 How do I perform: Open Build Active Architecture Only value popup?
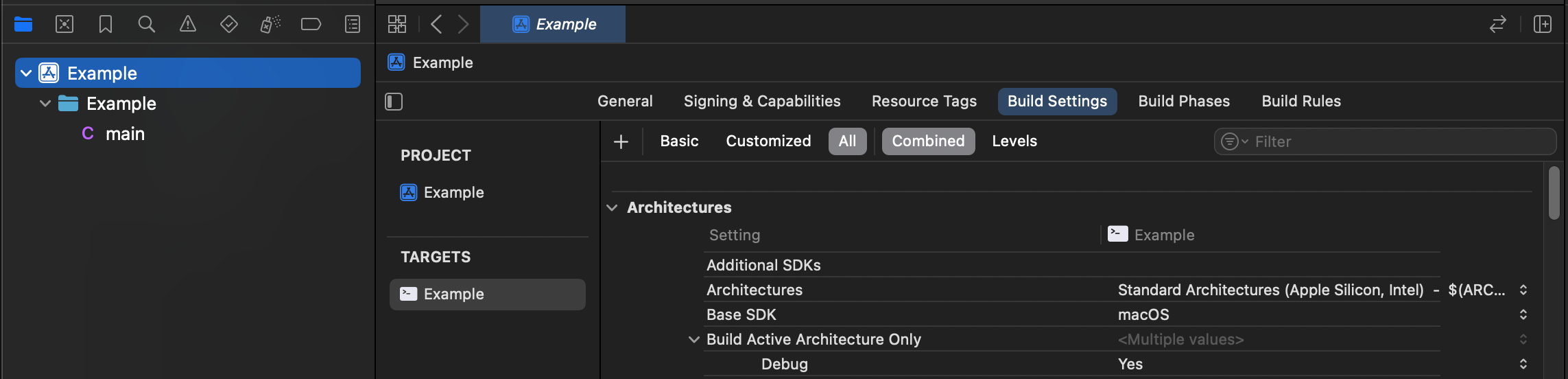(1523, 339)
